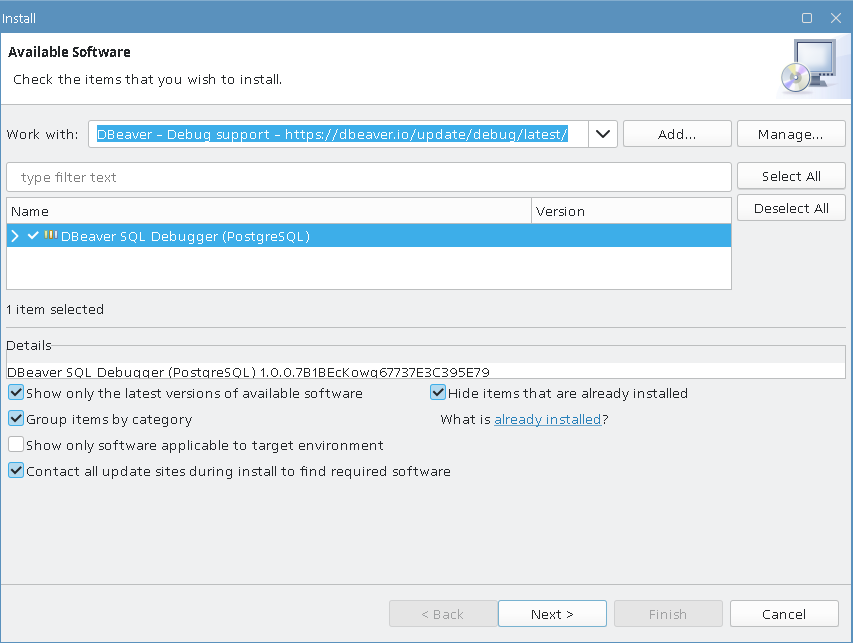Click the Name column header

click(269, 211)
